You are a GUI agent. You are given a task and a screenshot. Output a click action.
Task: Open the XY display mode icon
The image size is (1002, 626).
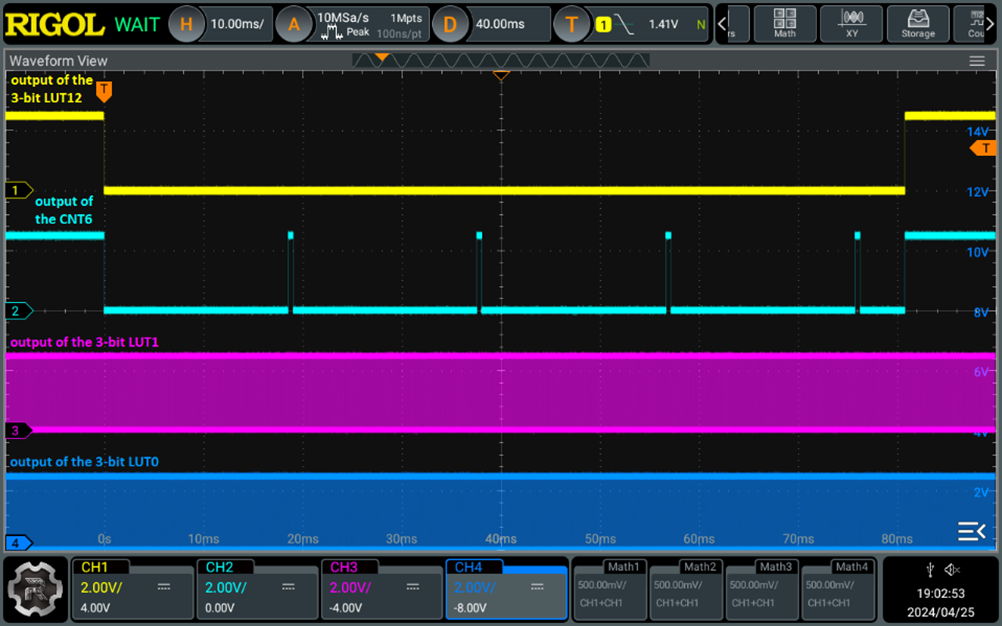(x=851, y=24)
